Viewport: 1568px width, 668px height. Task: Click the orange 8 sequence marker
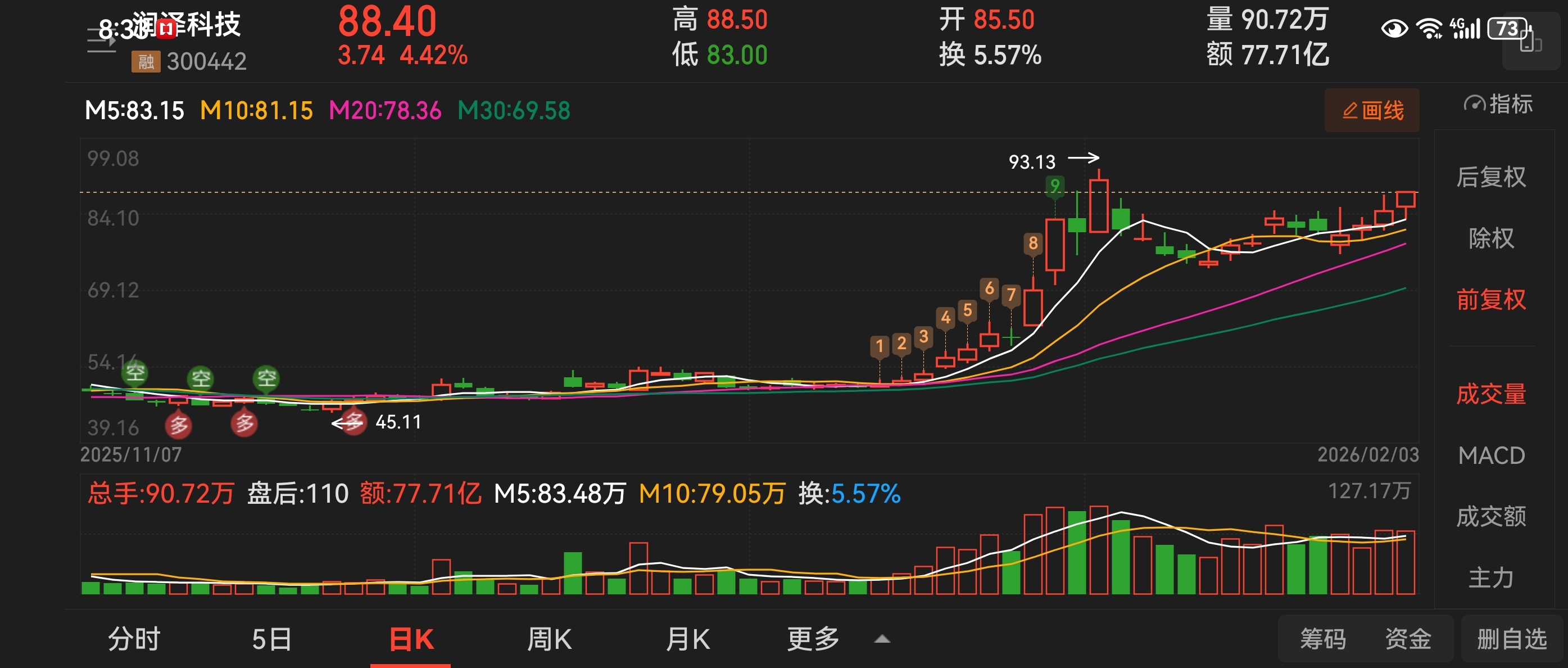click(1032, 243)
